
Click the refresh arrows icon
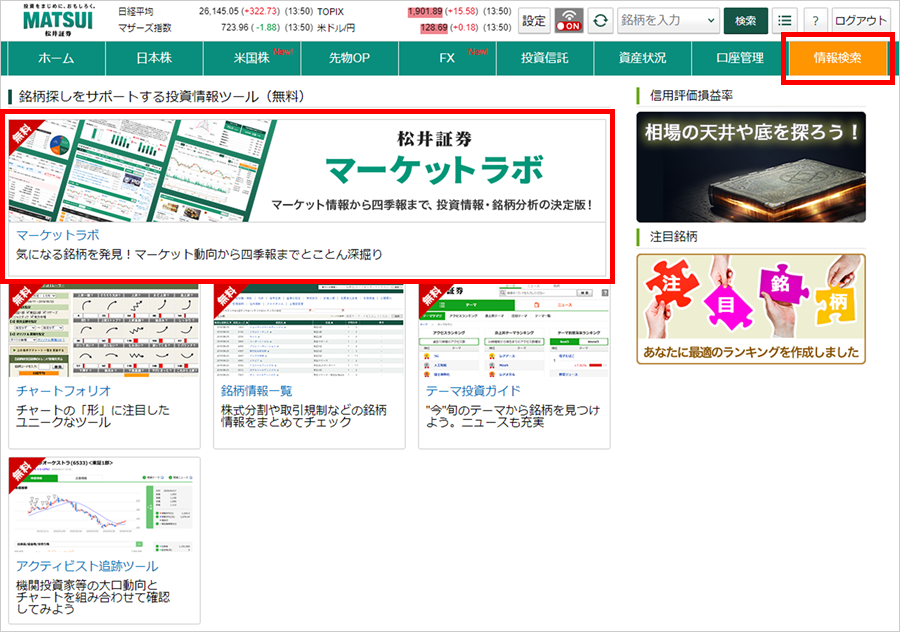pos(600,21)
